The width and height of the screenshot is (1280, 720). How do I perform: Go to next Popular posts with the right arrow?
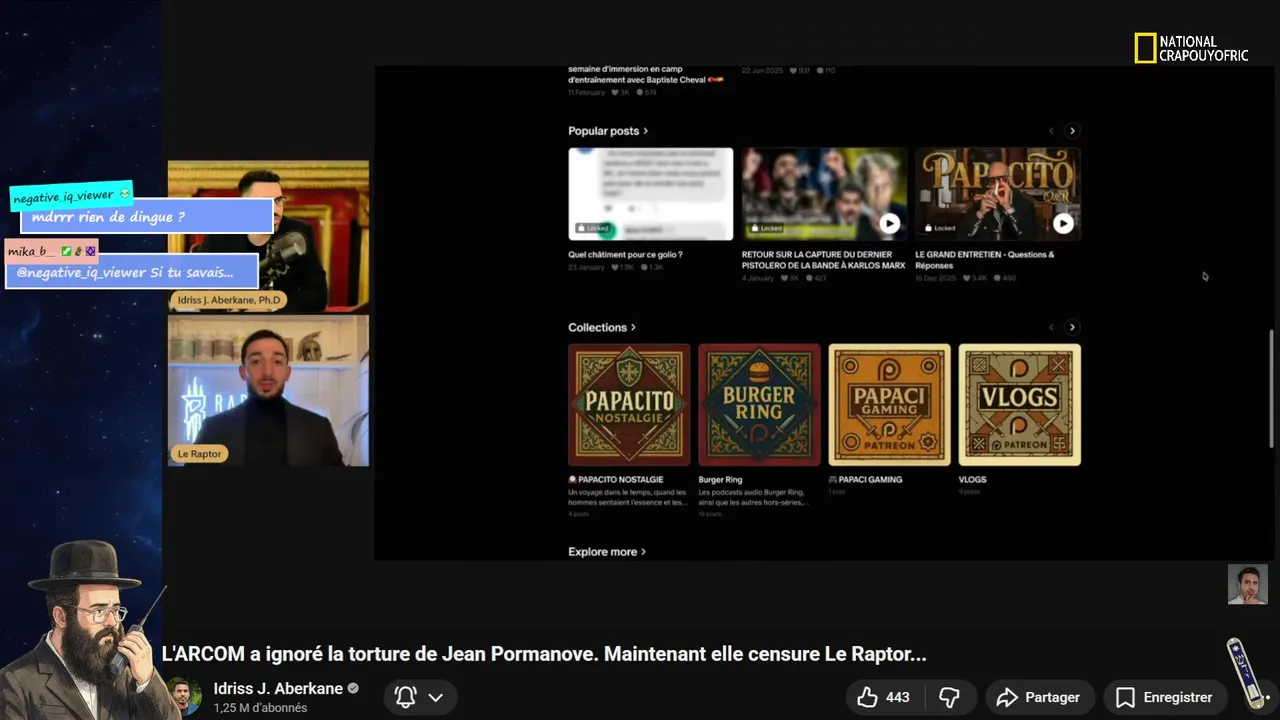point(1072,131)
